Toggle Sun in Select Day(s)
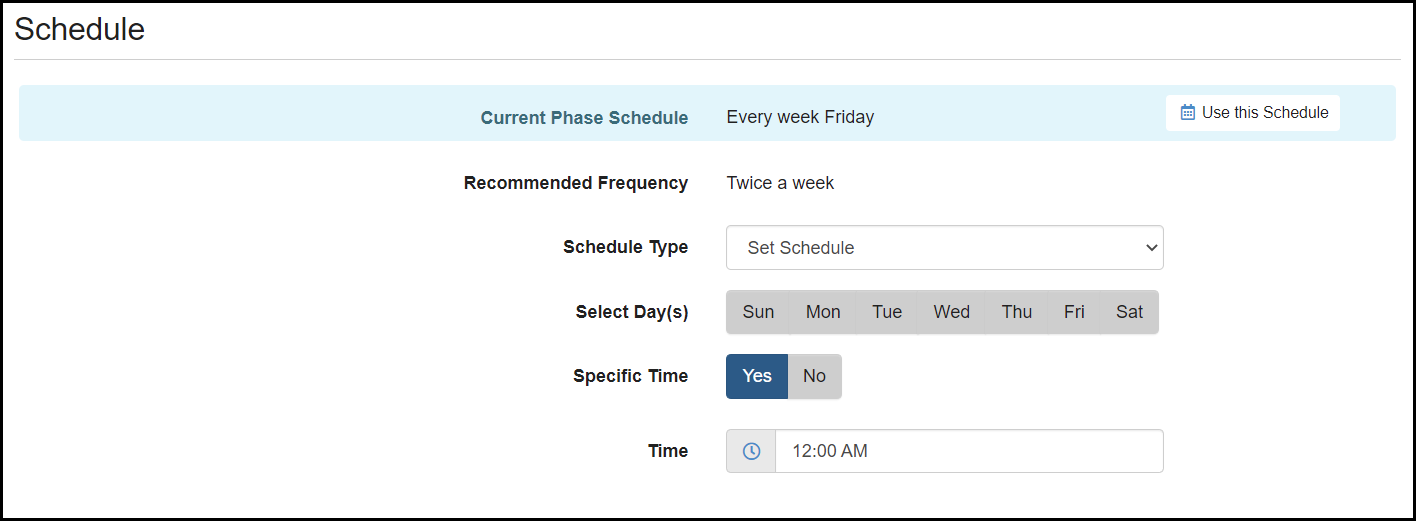 point(758,312)
